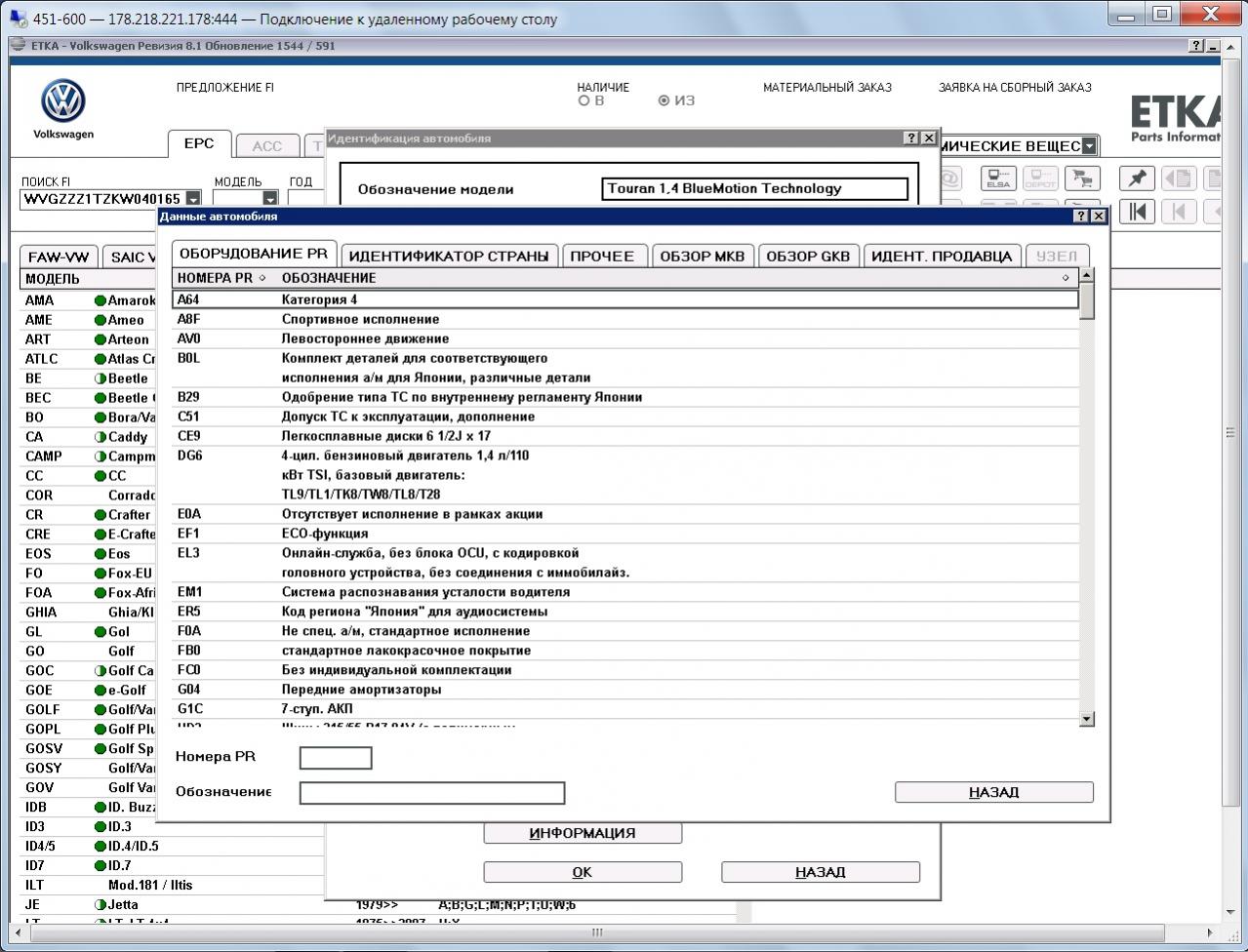Click the pushpin icon in the toolbar
This screenshot has width=1248, height=952.
coord(1137,178)
